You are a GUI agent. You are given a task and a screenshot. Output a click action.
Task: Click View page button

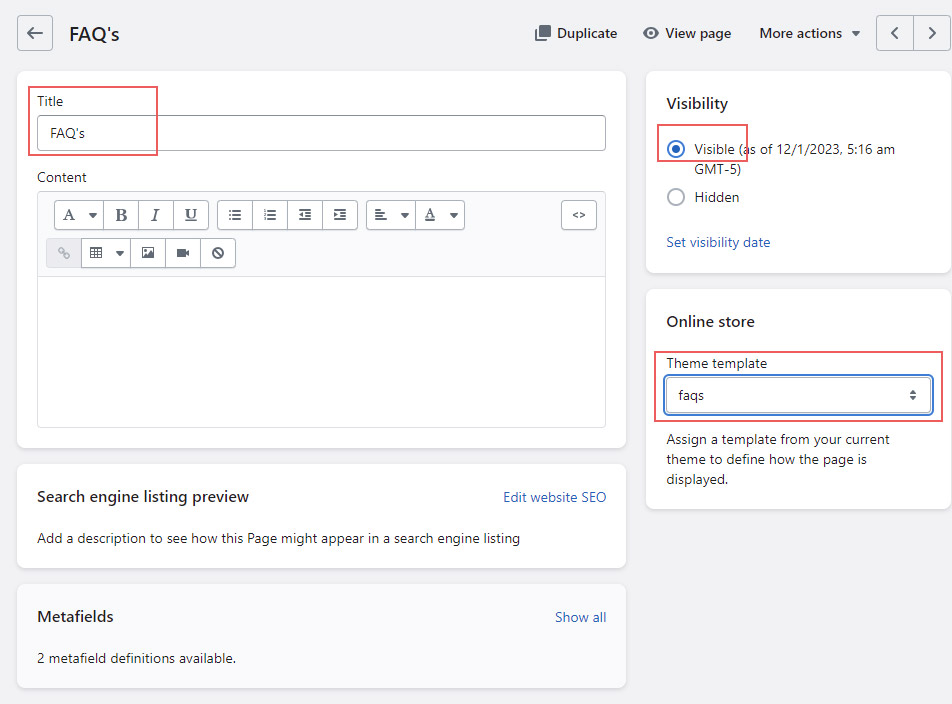click(687, 33)
